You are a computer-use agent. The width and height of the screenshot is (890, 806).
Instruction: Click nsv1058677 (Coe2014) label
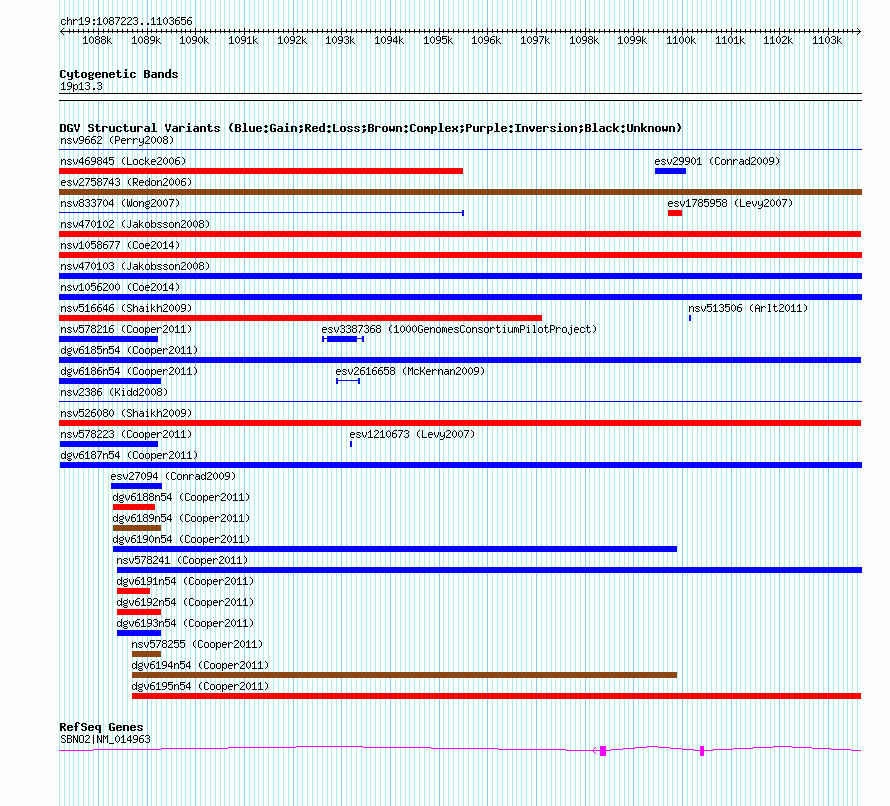pos(120,245)
